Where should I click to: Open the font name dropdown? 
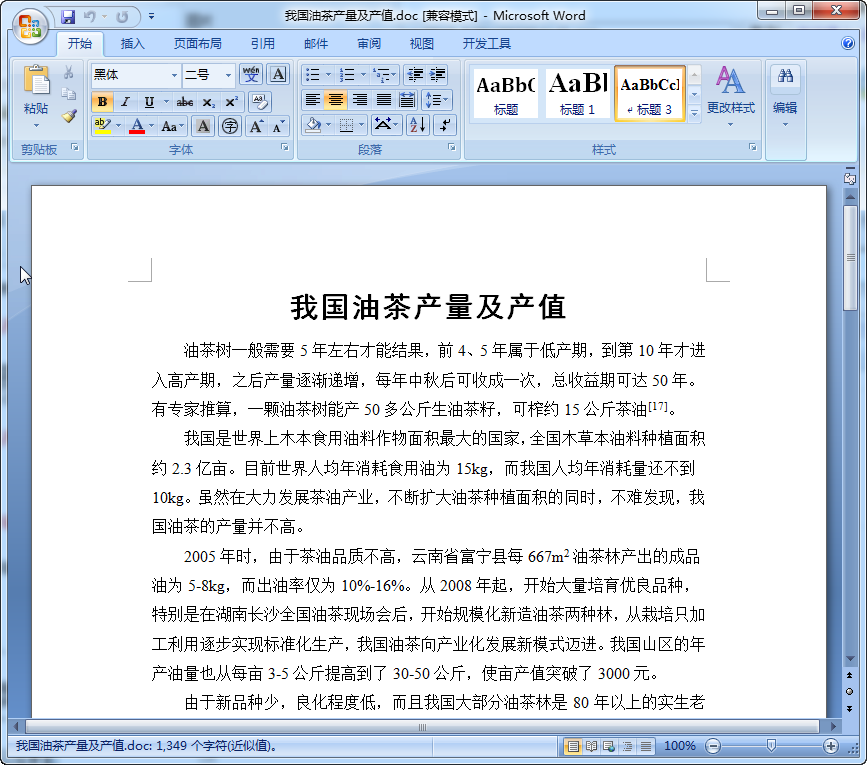point(172,74)
